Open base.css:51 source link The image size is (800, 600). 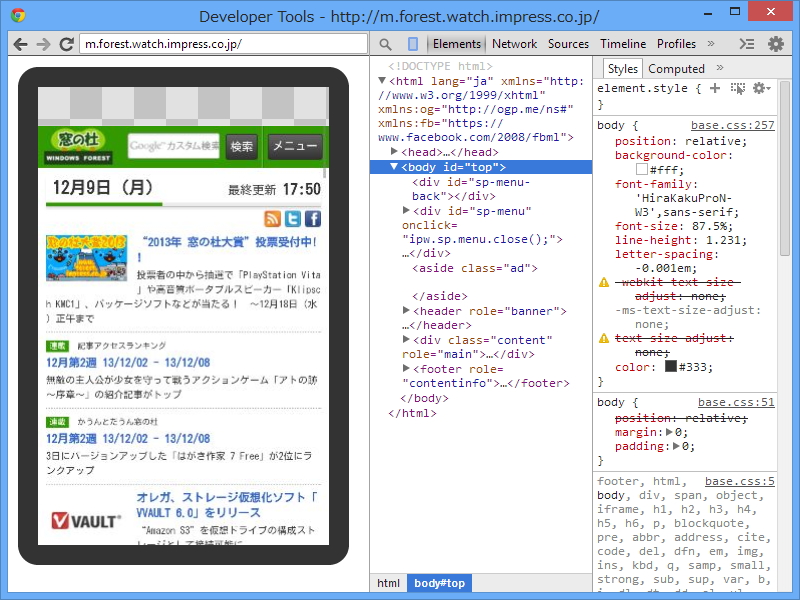click(738, 403)
